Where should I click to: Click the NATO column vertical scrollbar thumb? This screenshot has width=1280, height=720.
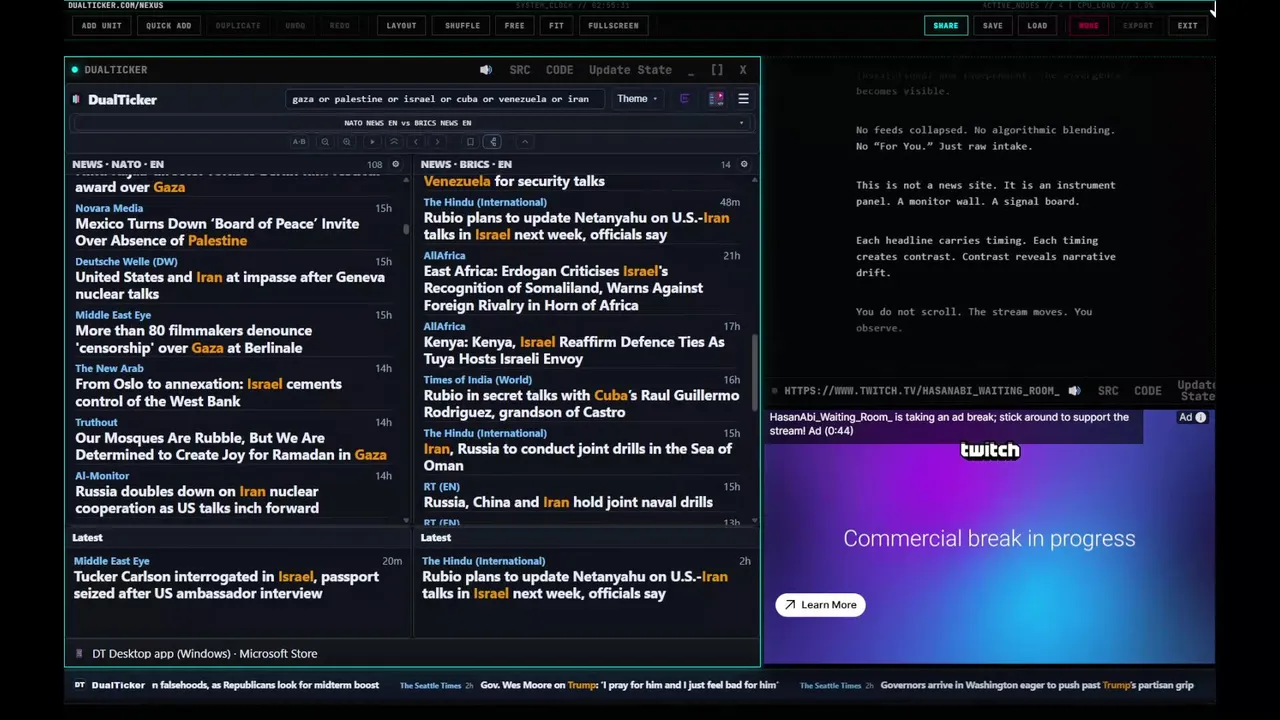pyautogui.click(x=406, y=229)
